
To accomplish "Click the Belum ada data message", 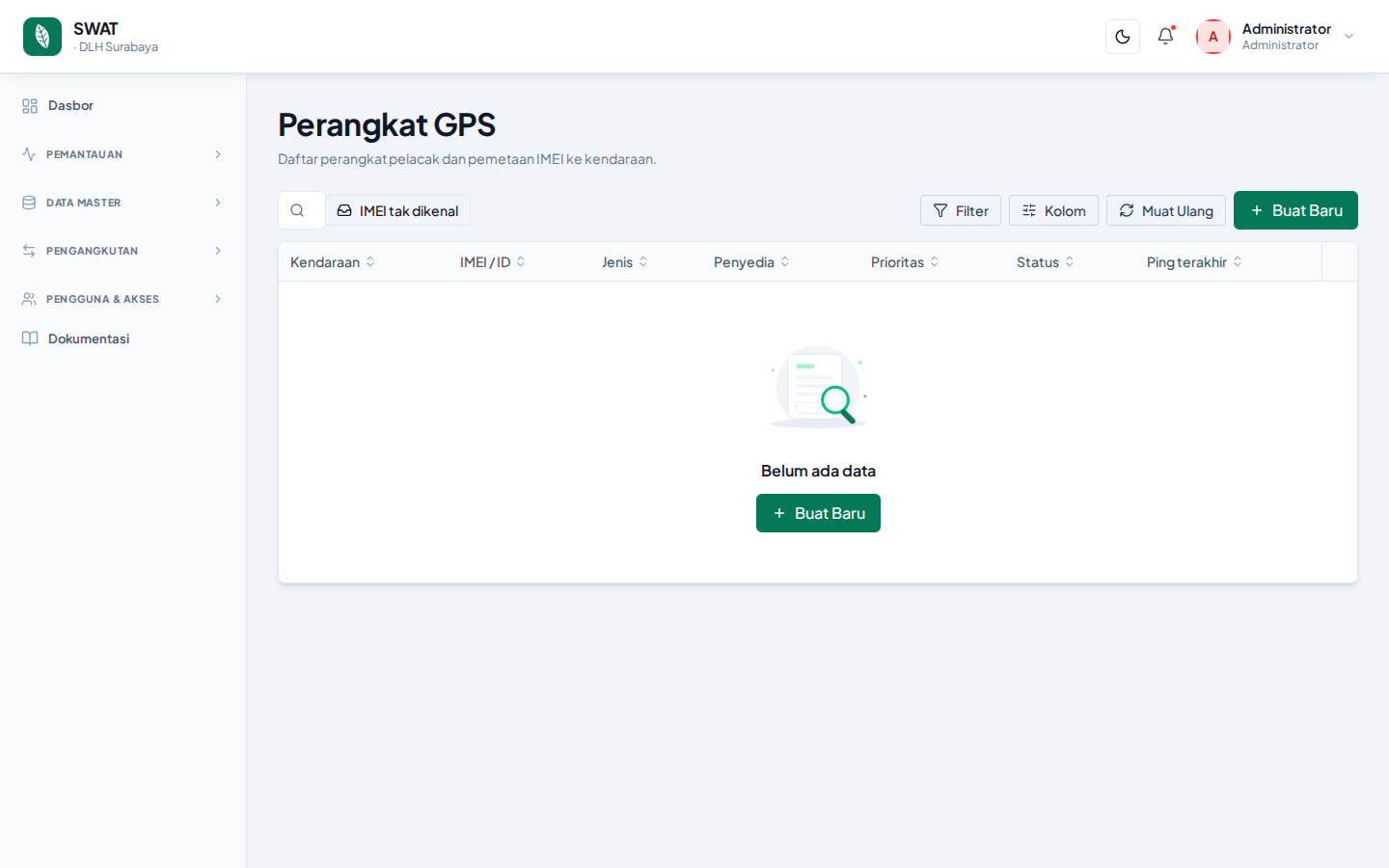I will click(x=818, y=471).
